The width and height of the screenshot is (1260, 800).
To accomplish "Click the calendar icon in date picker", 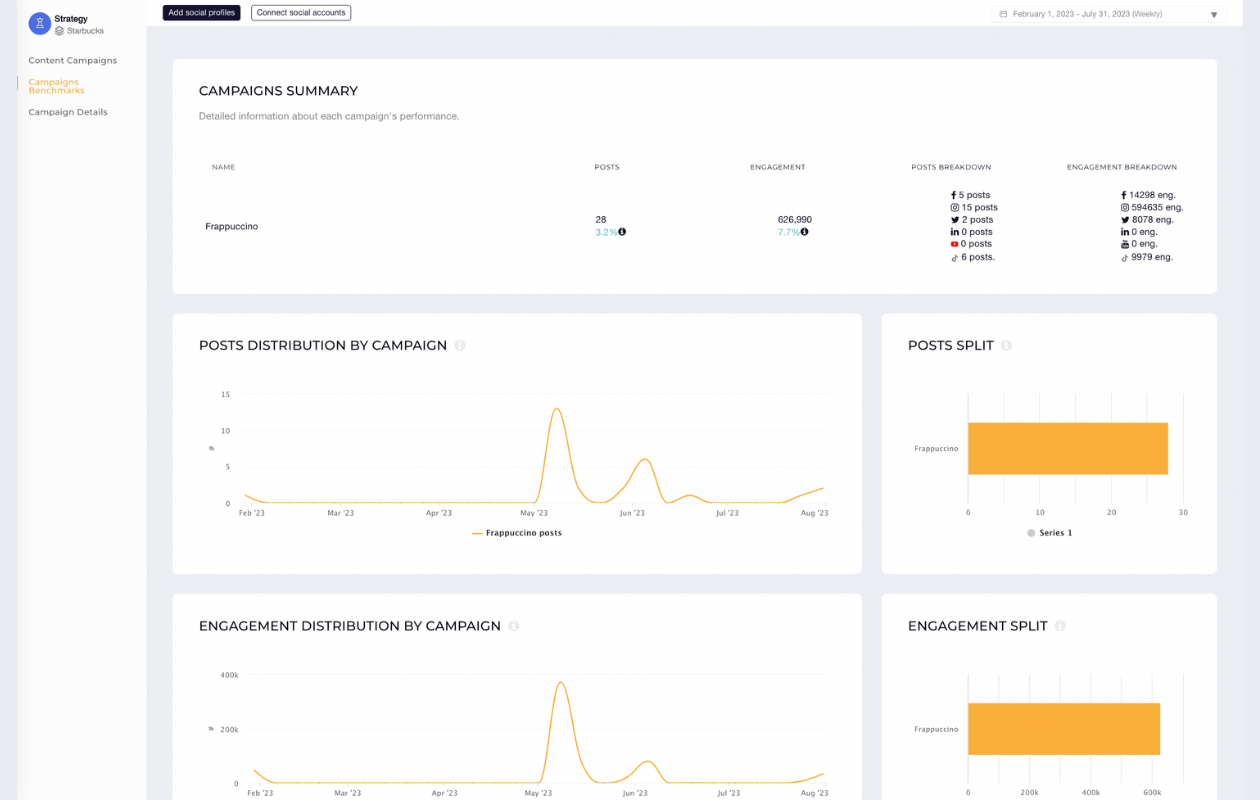I will 1003,15.
